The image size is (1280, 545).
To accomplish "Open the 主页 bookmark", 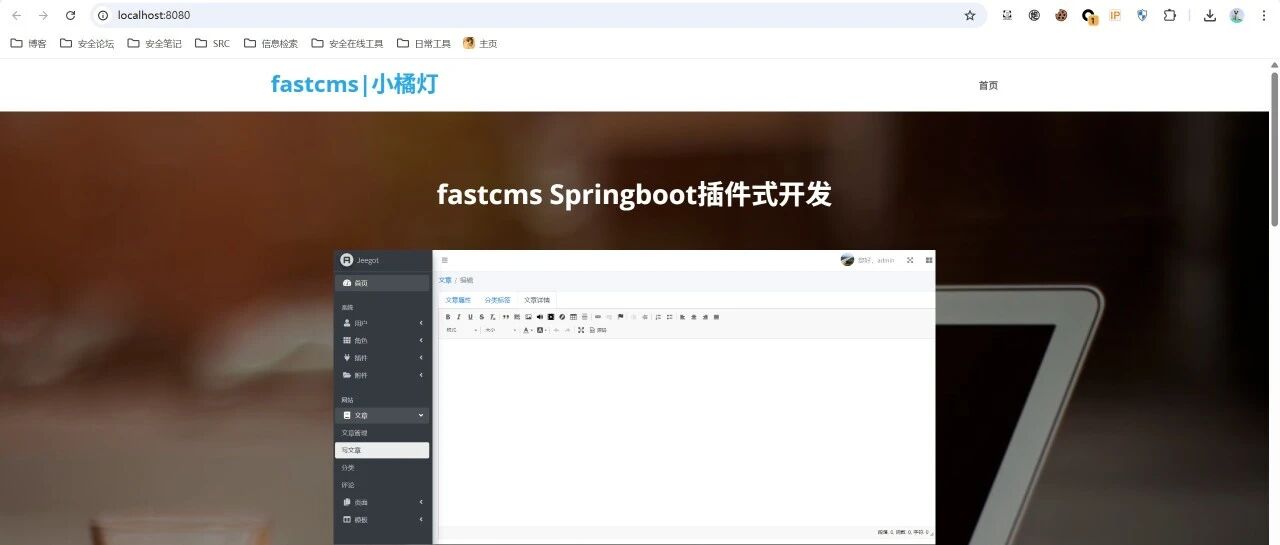I will (x=480, y=43).
